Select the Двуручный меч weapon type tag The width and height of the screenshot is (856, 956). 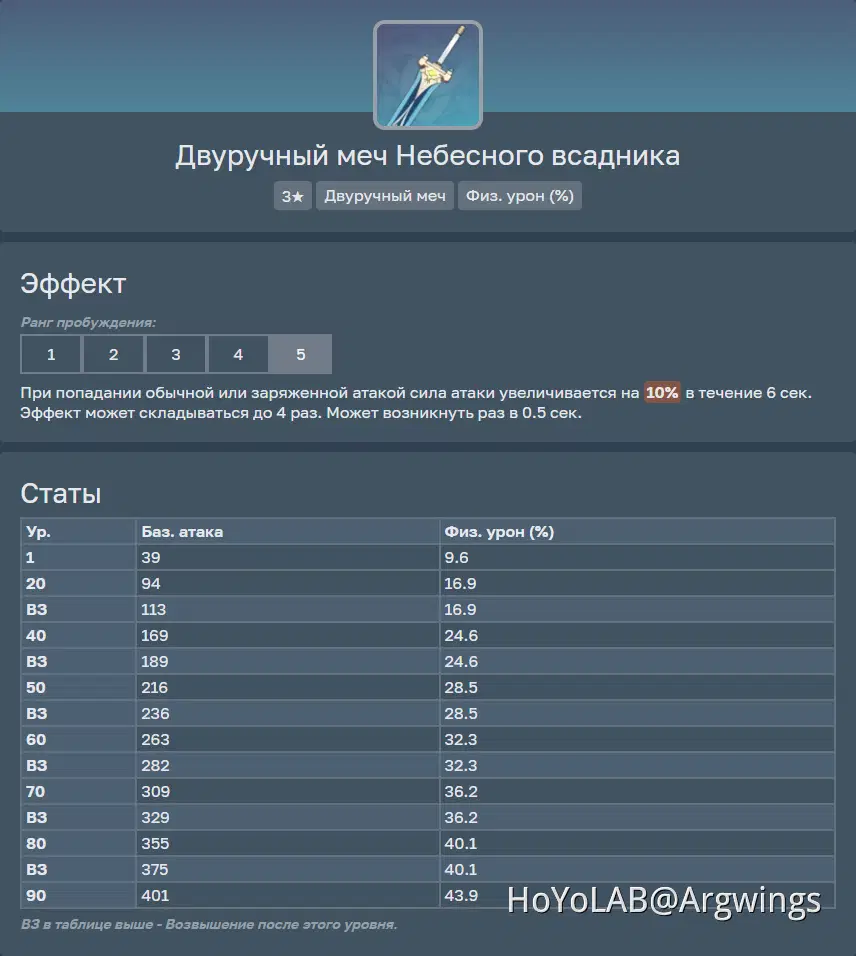pyautogui.click(x=384, y=195)
